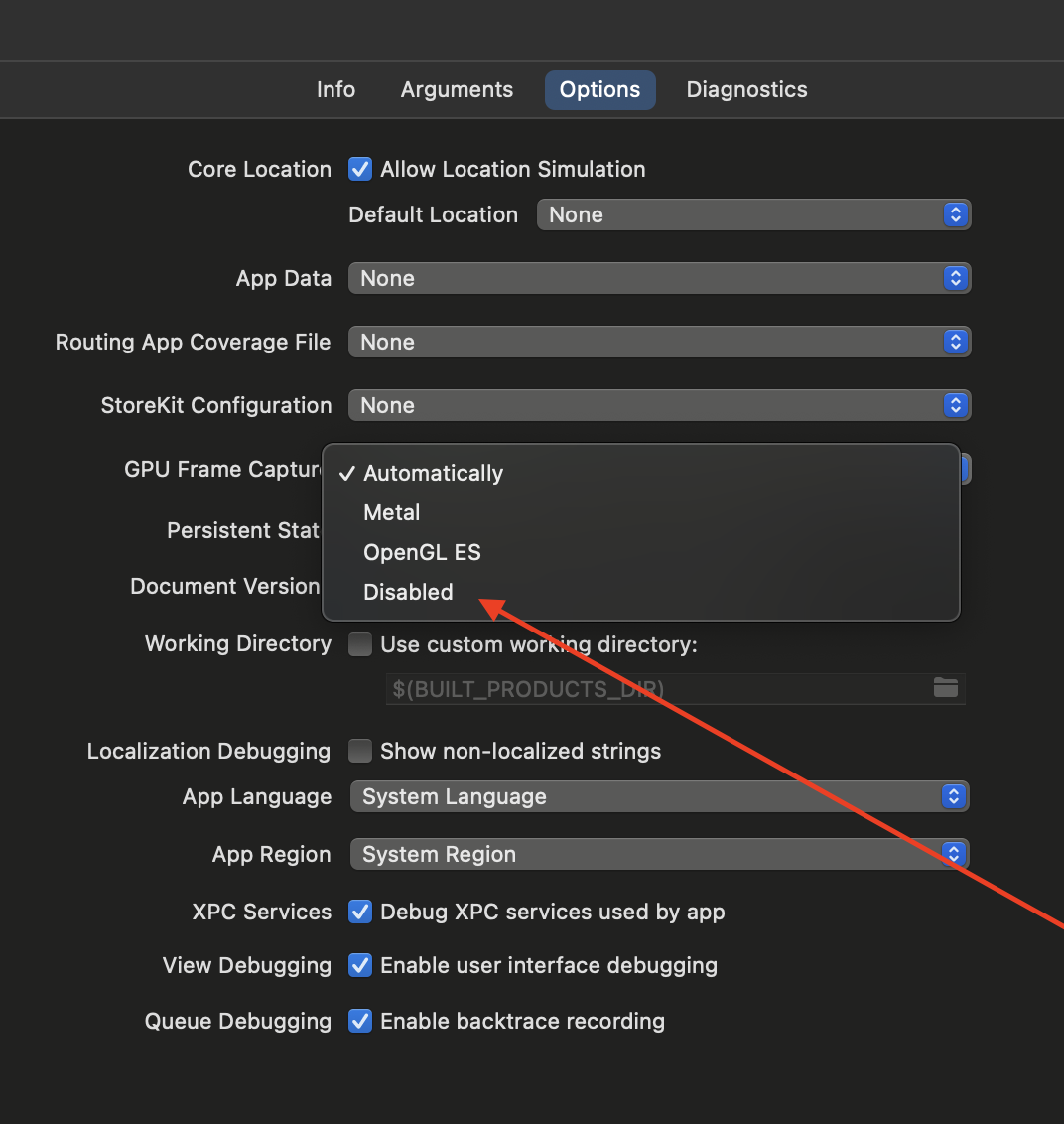Screen dimensions: 1064x1124
Task: Click the working directory path field
Action: (x=645, y=688)
